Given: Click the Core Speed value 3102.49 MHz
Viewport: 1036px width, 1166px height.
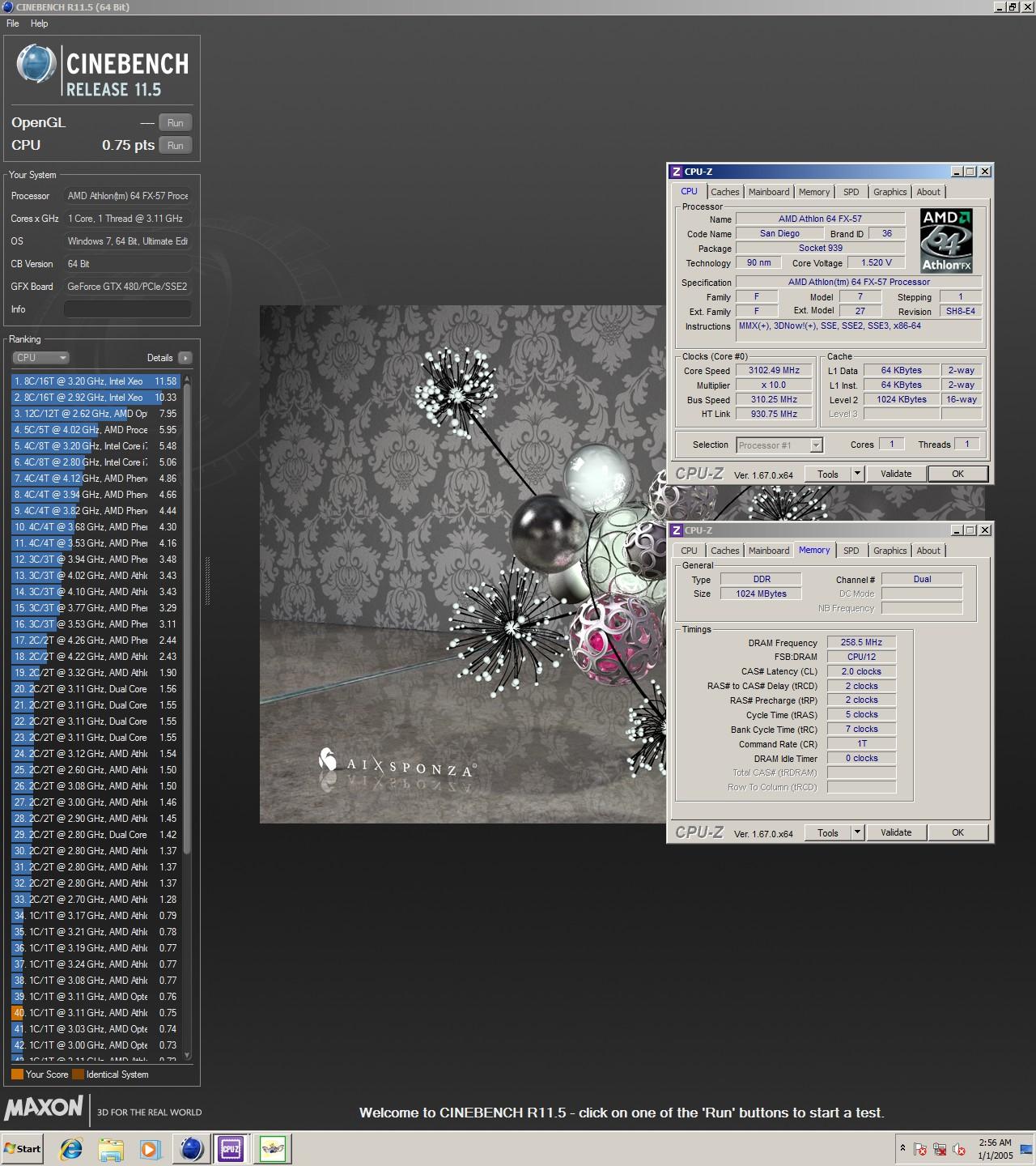Looking at the screenshot, I should point(775,370).
